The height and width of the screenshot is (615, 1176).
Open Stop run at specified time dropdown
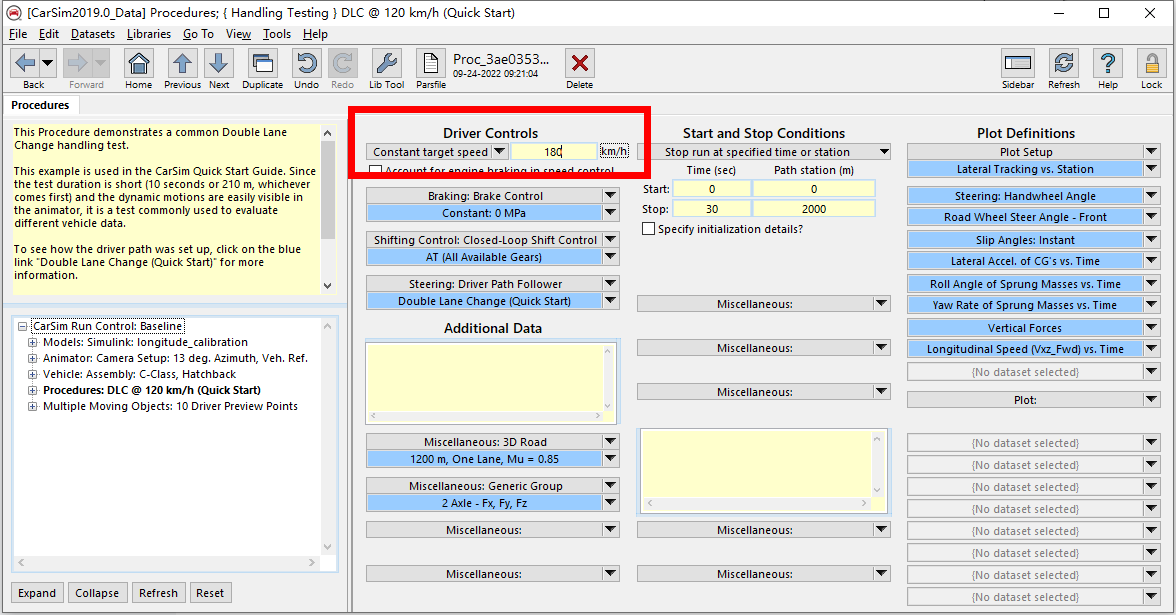point(884,152)
